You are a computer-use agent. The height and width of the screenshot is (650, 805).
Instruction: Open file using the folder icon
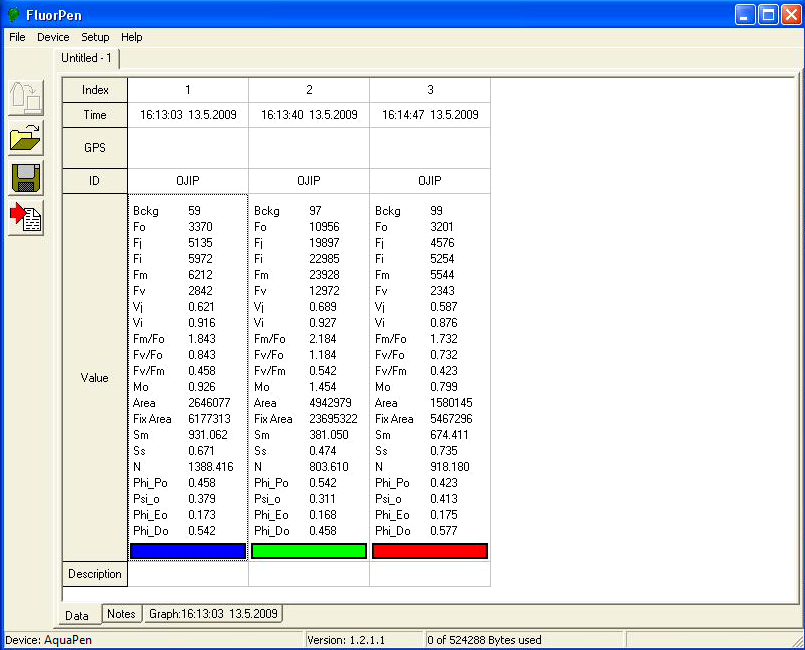(x=26, y=138)
